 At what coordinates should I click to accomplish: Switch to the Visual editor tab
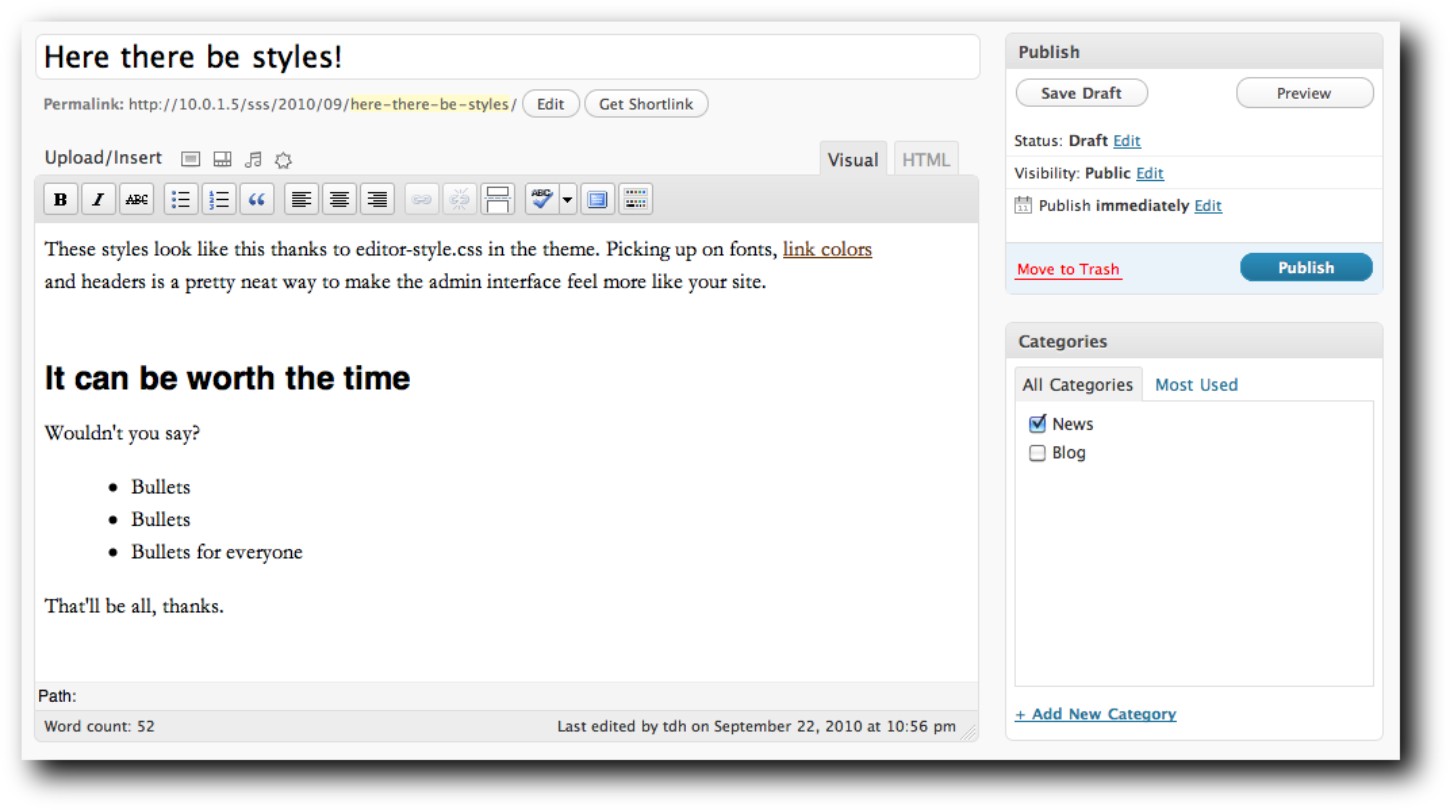point(853,159)
